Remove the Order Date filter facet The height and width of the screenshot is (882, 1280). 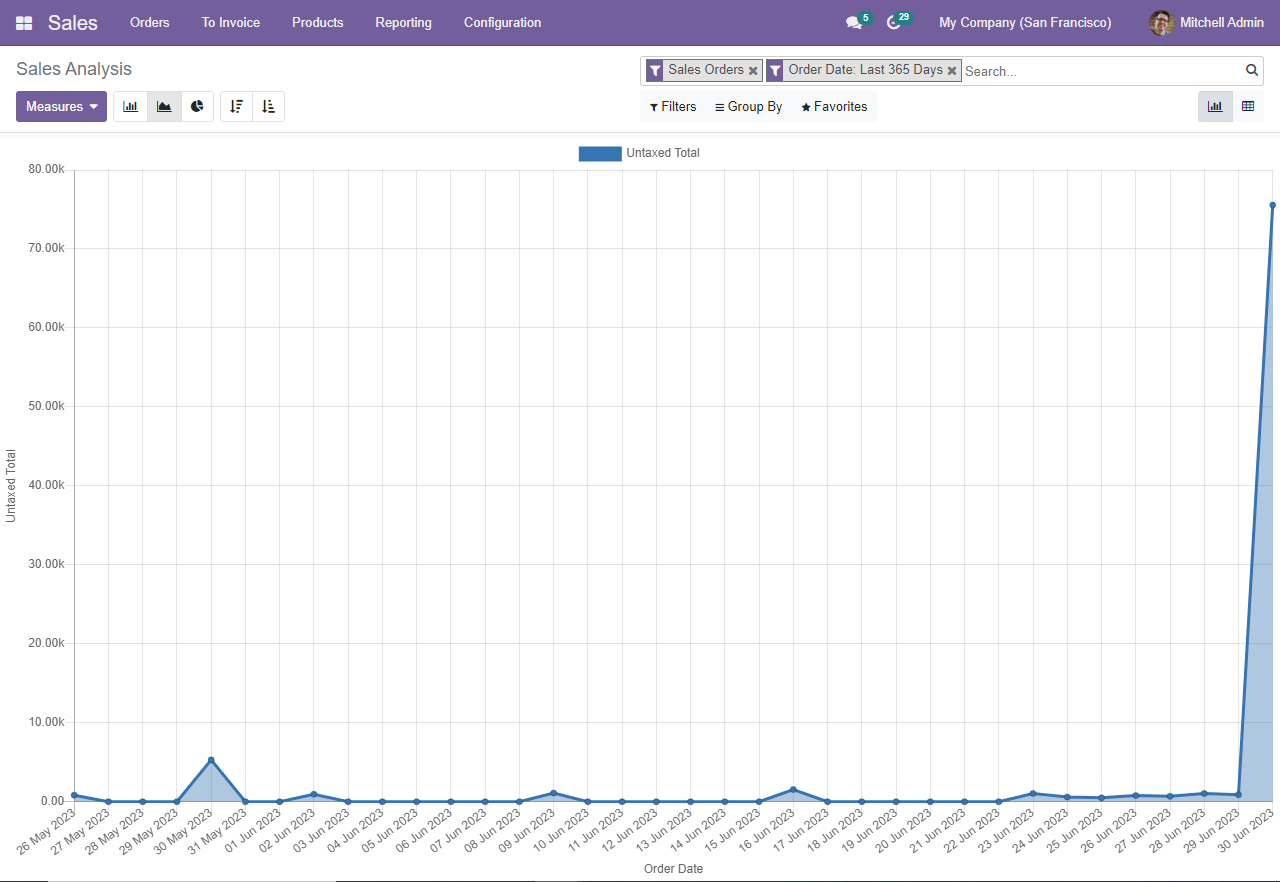(x=952, y=71)
